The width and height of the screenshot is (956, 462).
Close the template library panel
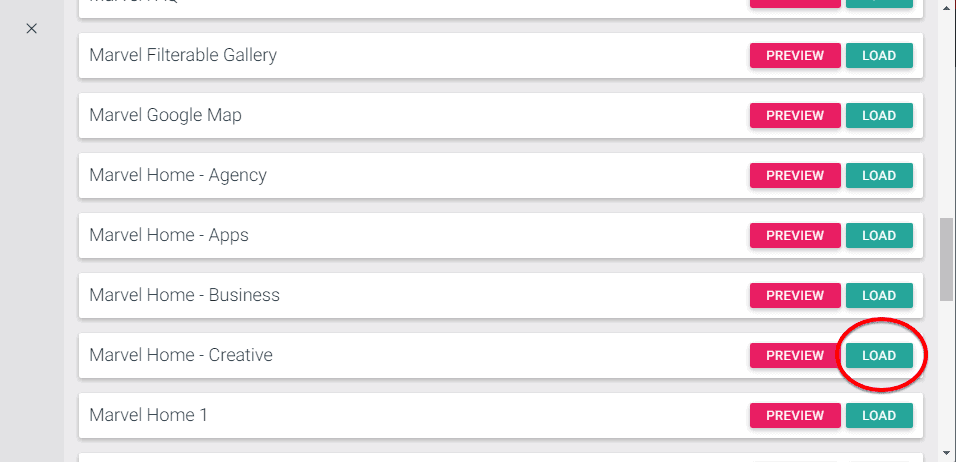pyautogui.click(x=32, y=29)
